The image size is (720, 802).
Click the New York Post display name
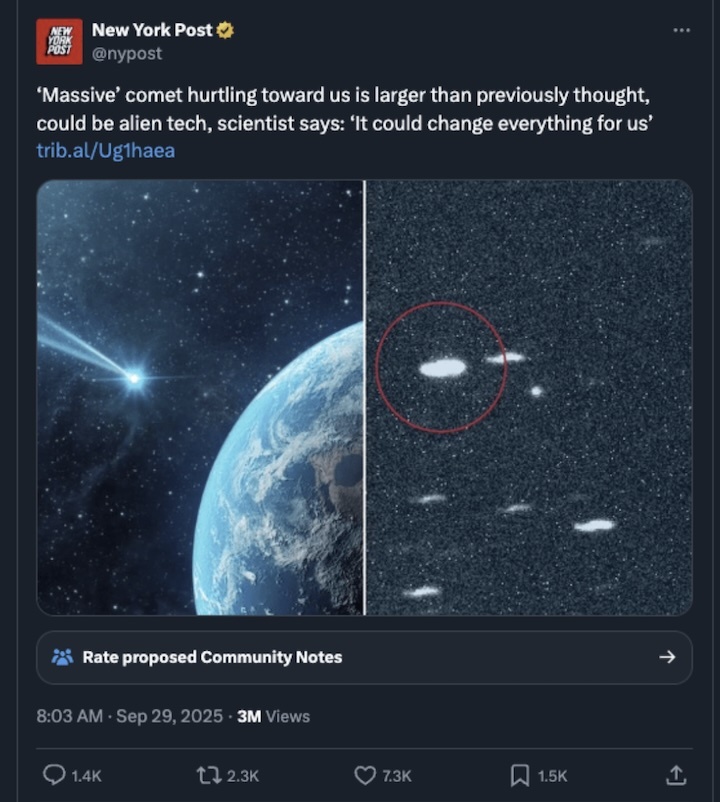(151, 30)
